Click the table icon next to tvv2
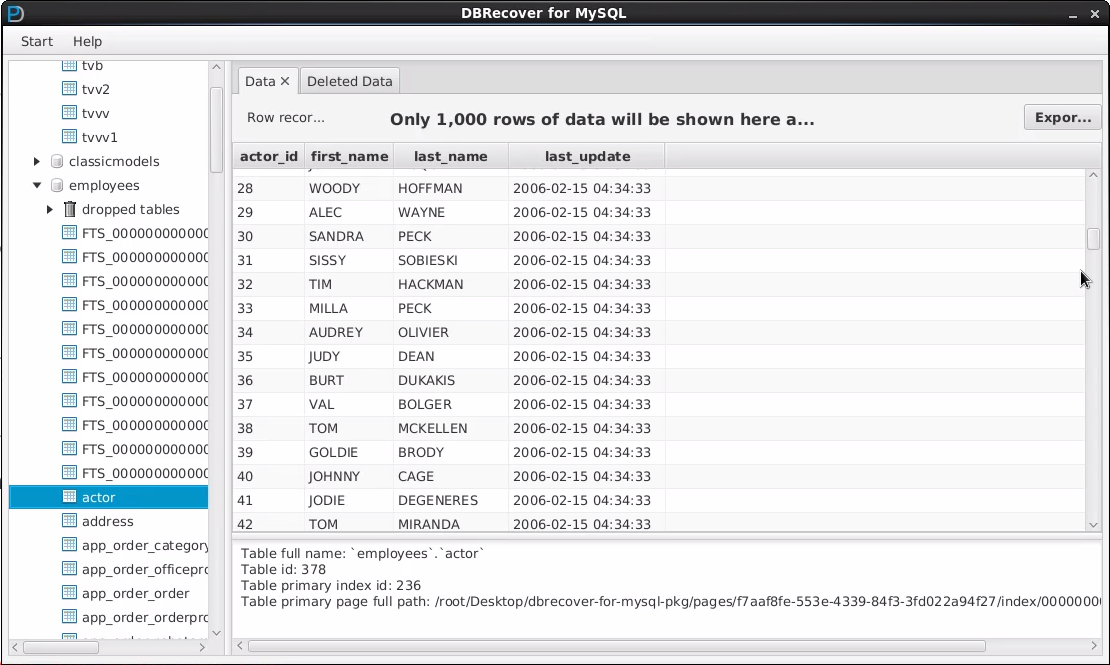This screenshot has width=1110, height=665. (69, 89)
